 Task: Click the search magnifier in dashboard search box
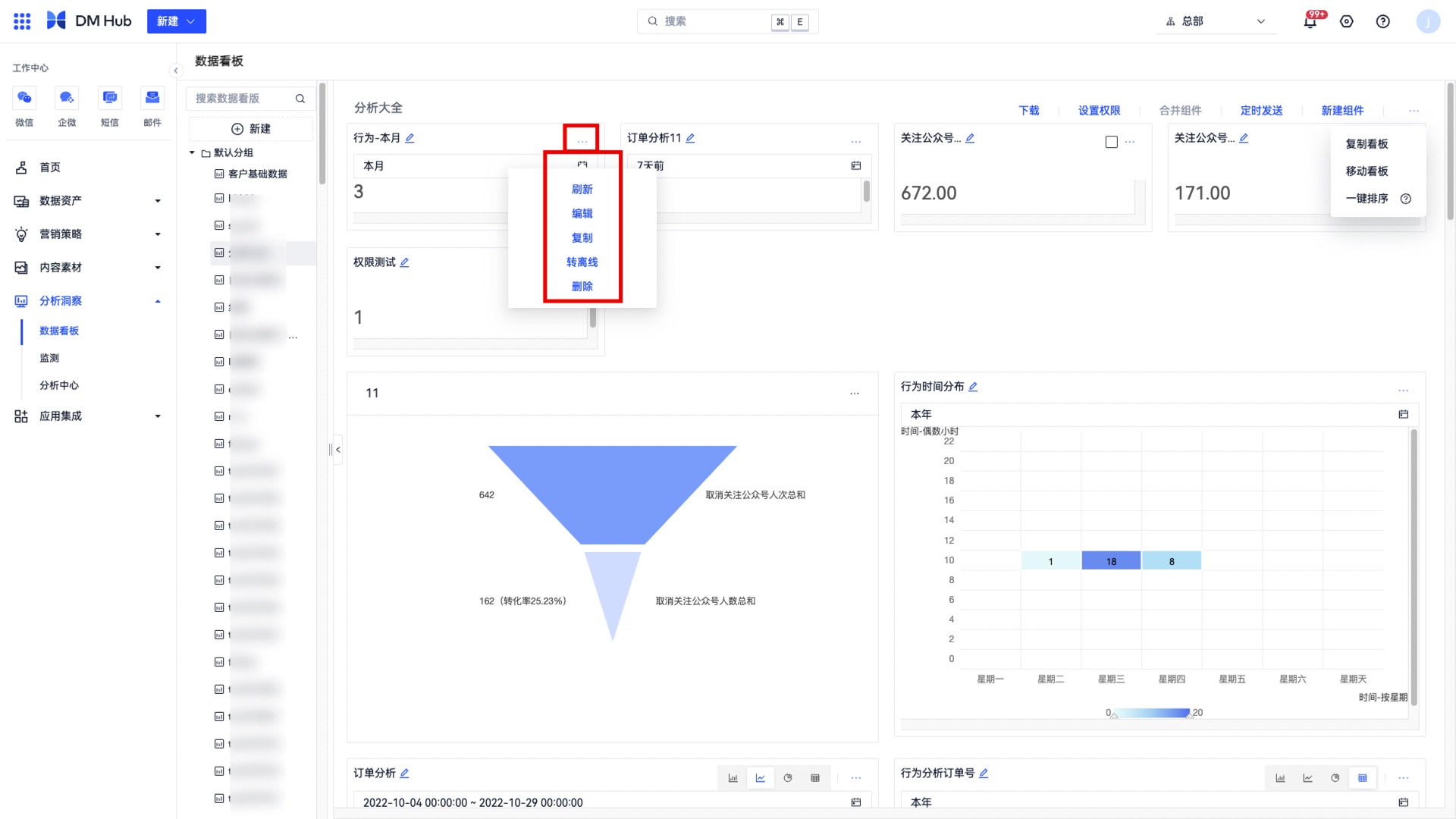pyautogui.click(x=300, y=99)
